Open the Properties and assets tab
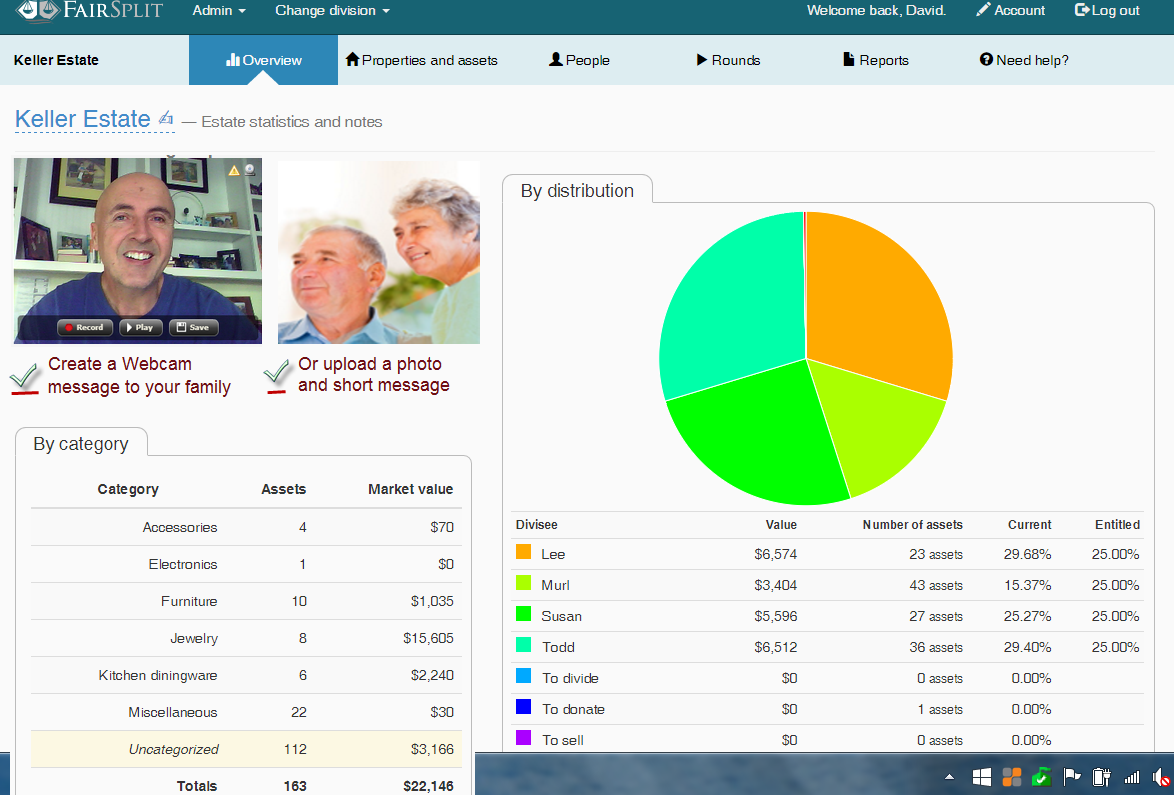 (x=422, y=60)
